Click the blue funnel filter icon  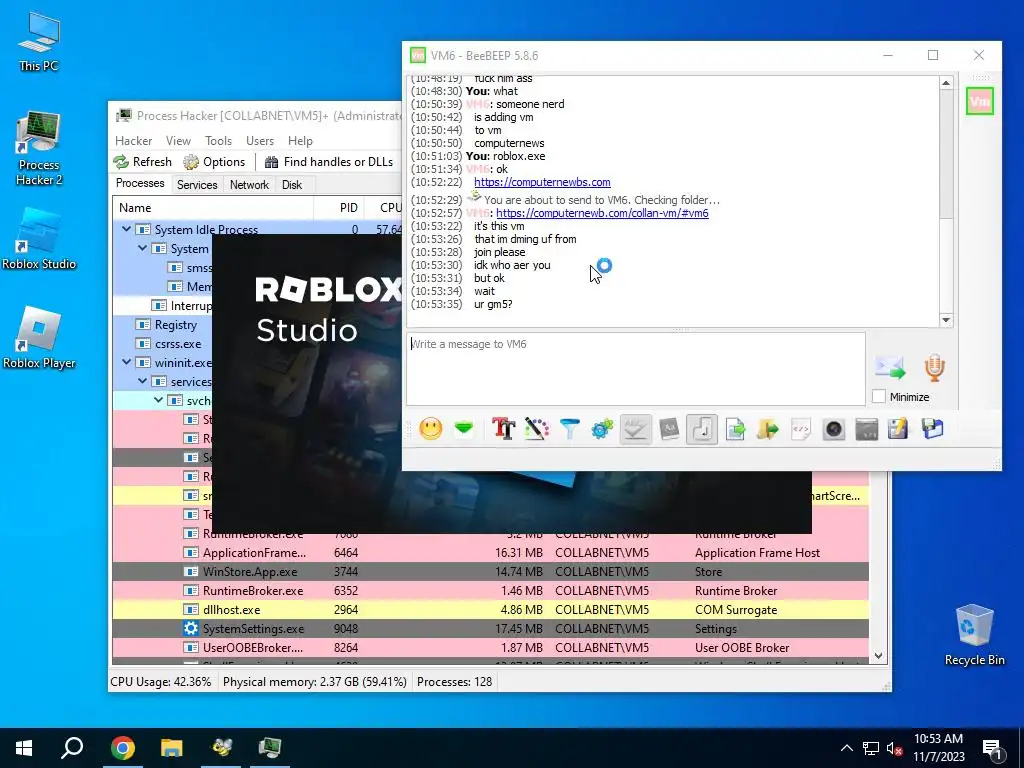click(569, 429)
